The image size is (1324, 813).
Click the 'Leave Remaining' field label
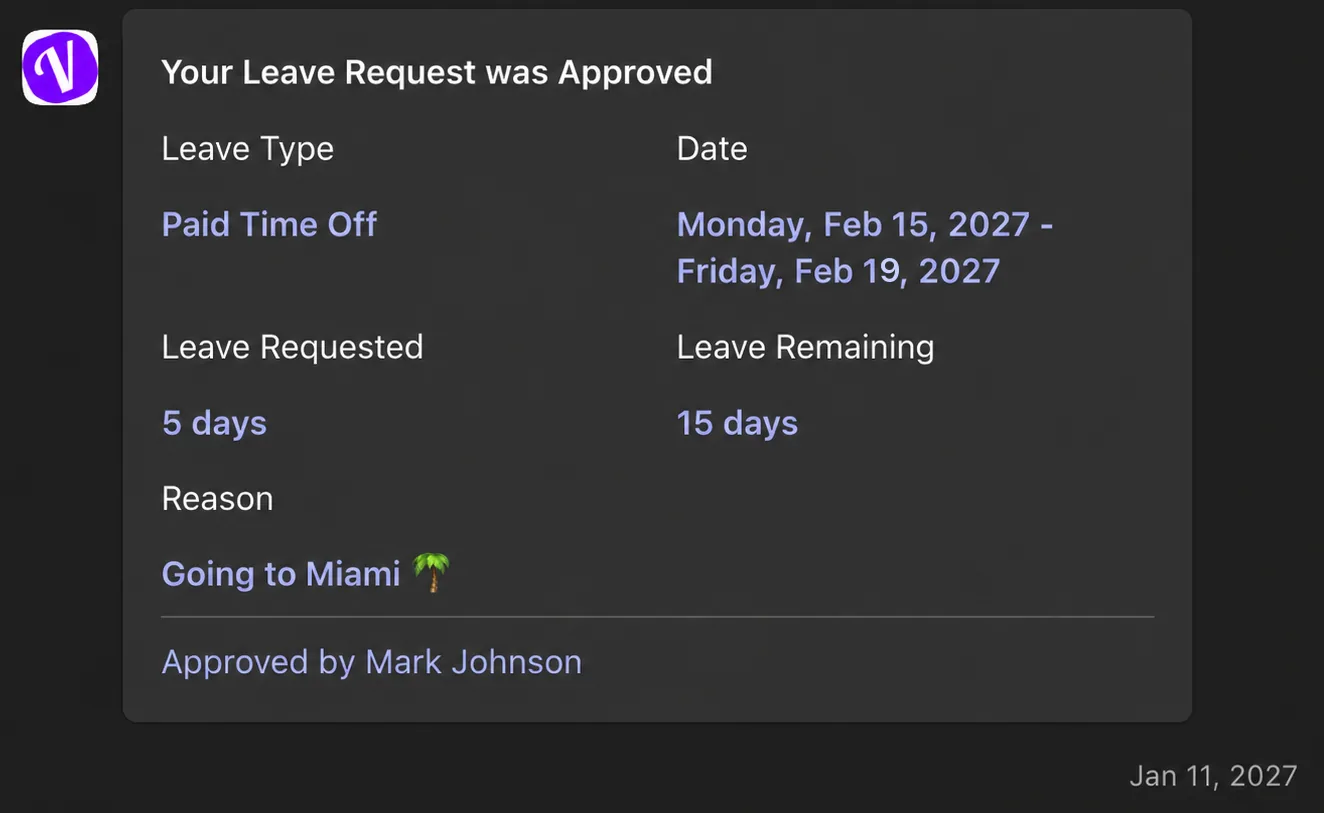(805, 347)
